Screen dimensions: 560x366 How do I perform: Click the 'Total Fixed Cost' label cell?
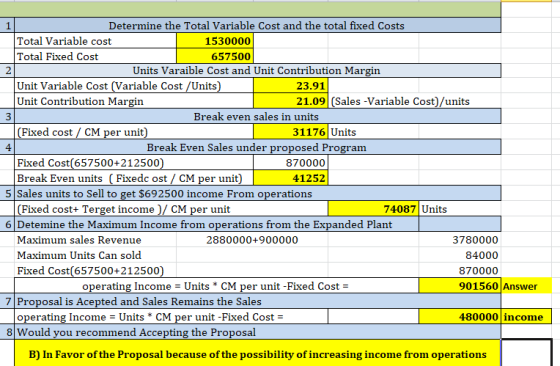point(95,56)
